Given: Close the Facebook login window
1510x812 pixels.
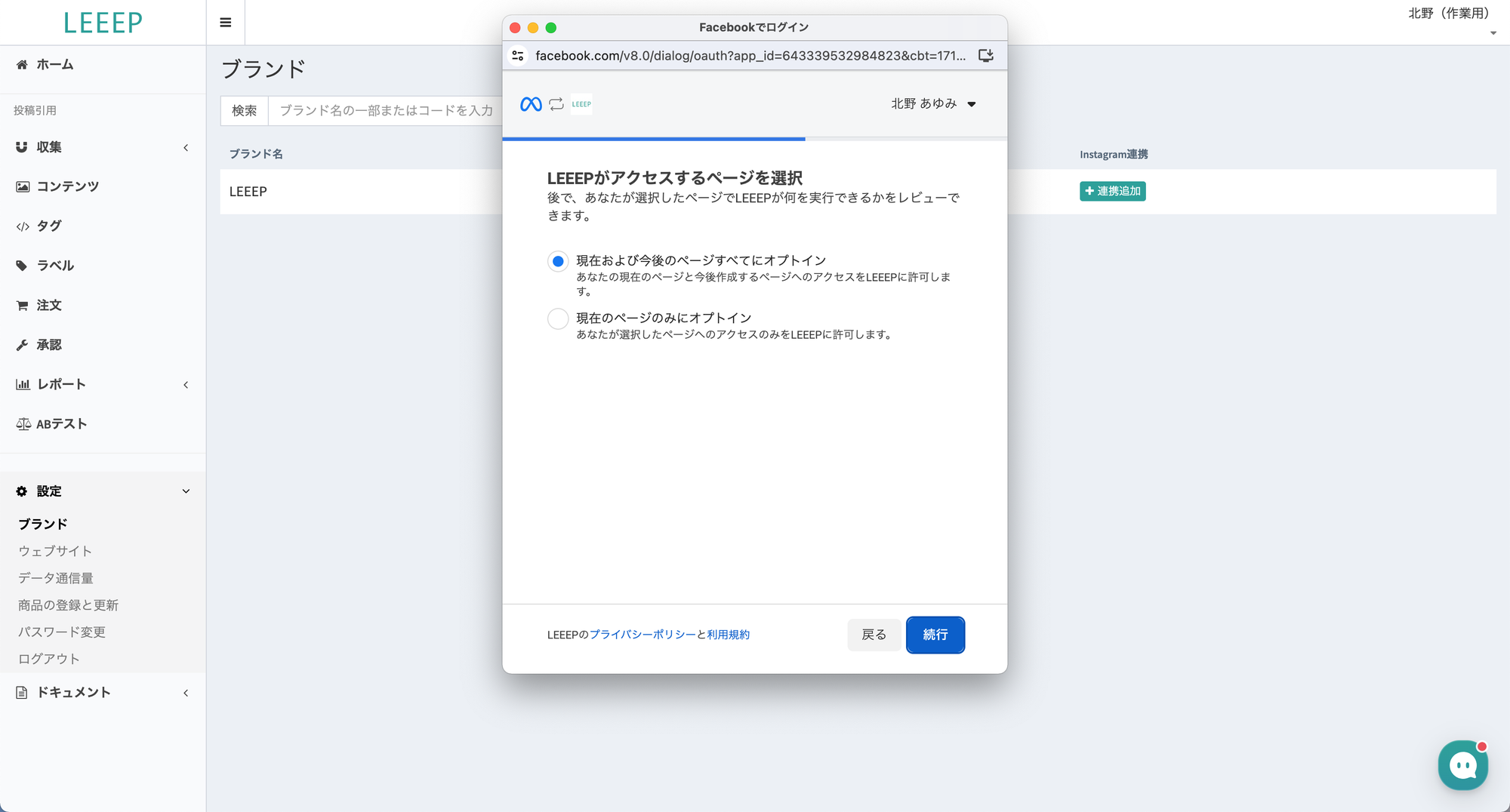Looking at the screenshot, I should tap(515, 28).
